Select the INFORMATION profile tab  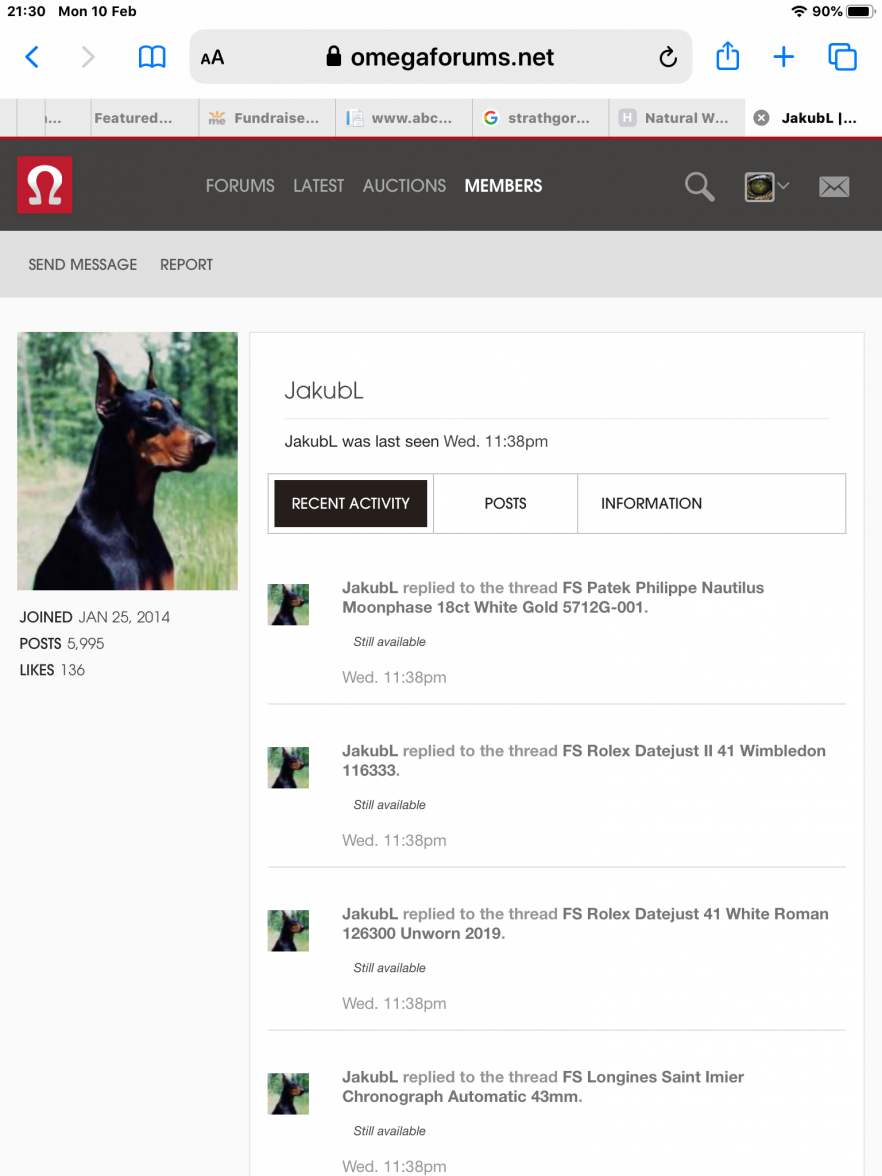pos(651,503)
